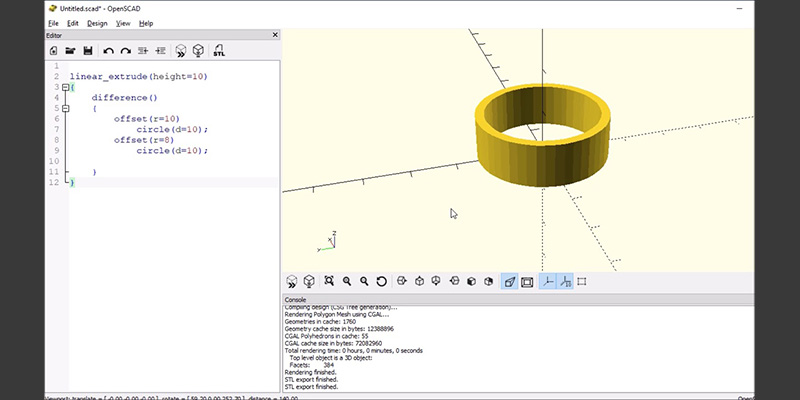The width and height of the screenshot is (800, 400).
Task: Click the closing brace on line 12
Action: [x=72, y=183]
